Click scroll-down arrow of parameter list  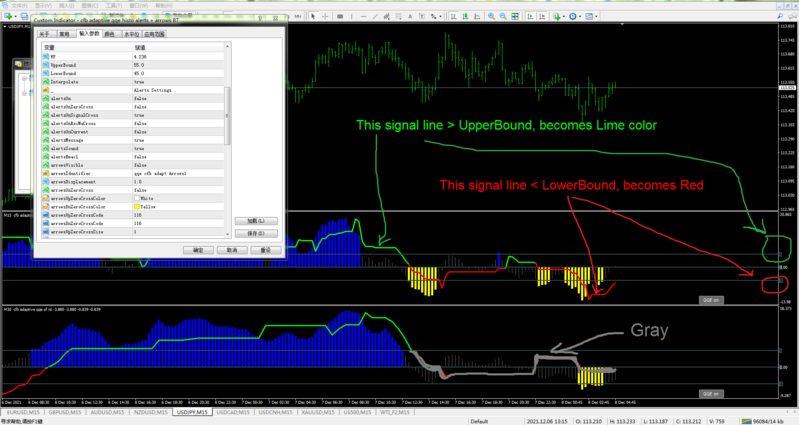tap(227, 234)
